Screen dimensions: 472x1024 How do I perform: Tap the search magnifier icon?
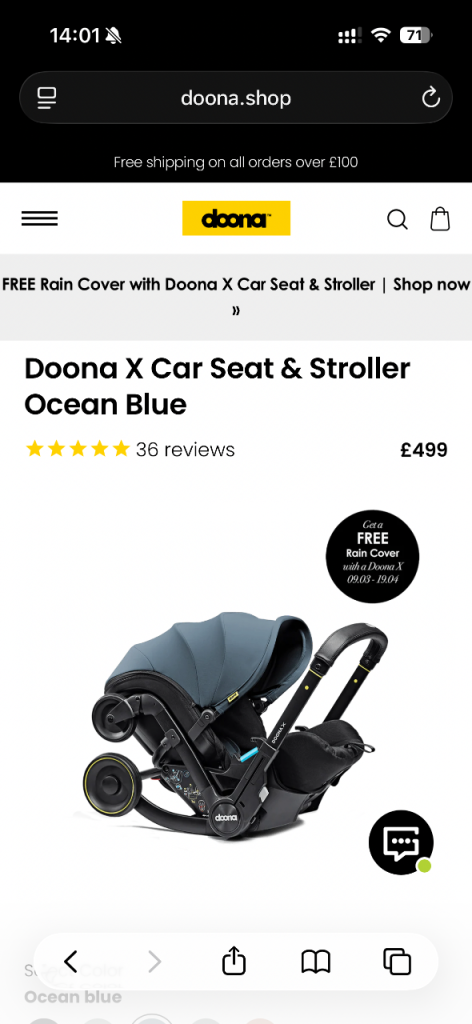397,219
